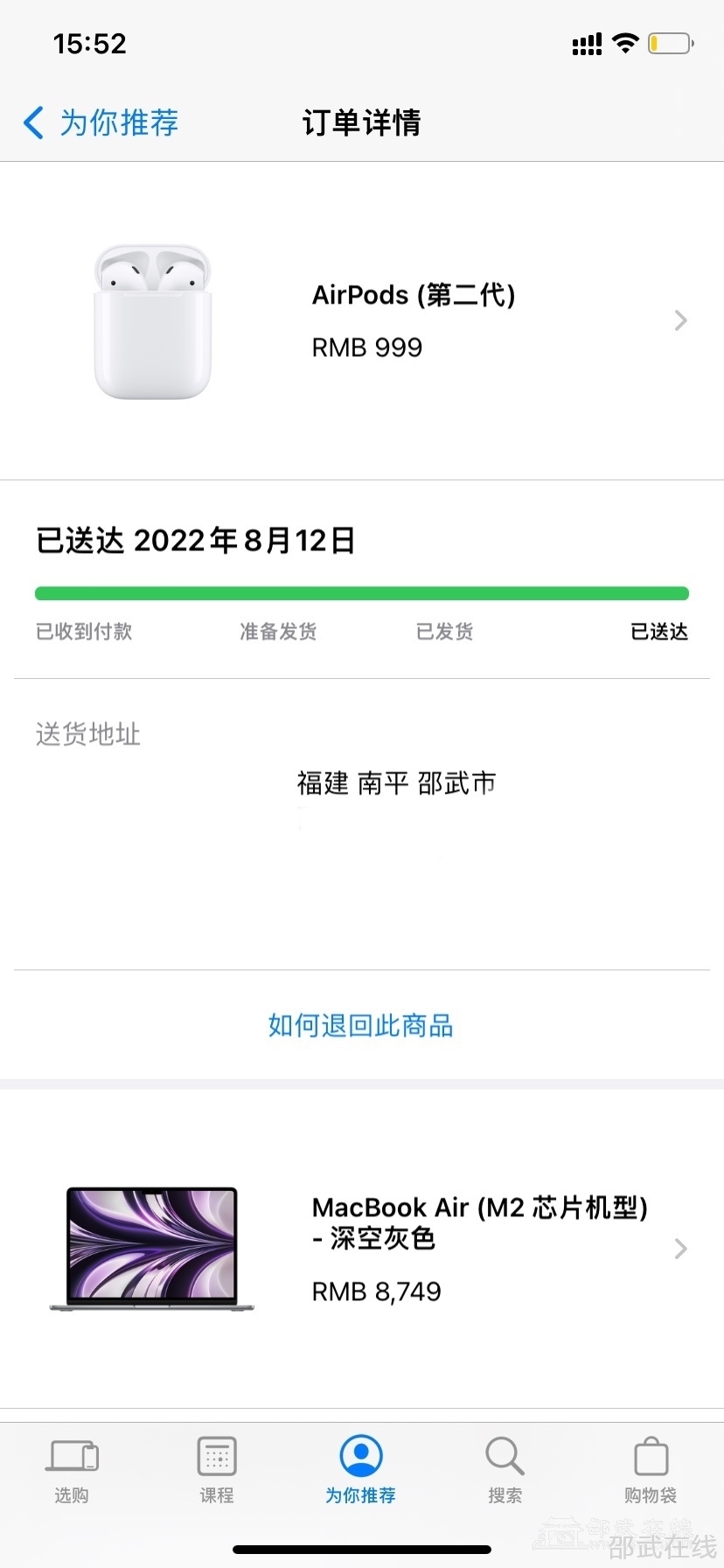Open the 购物袋 shopping bag icon

click(650, 1457)
